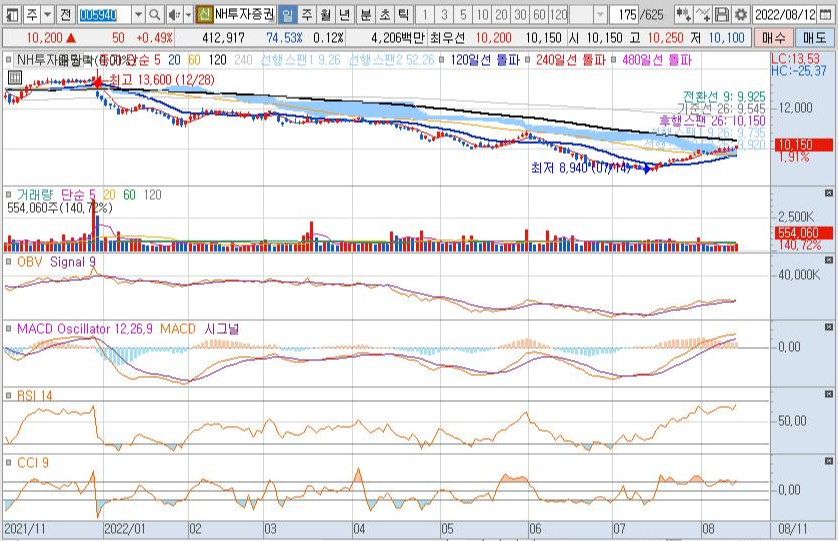Choose the 20 interval button

coord(501,14)
